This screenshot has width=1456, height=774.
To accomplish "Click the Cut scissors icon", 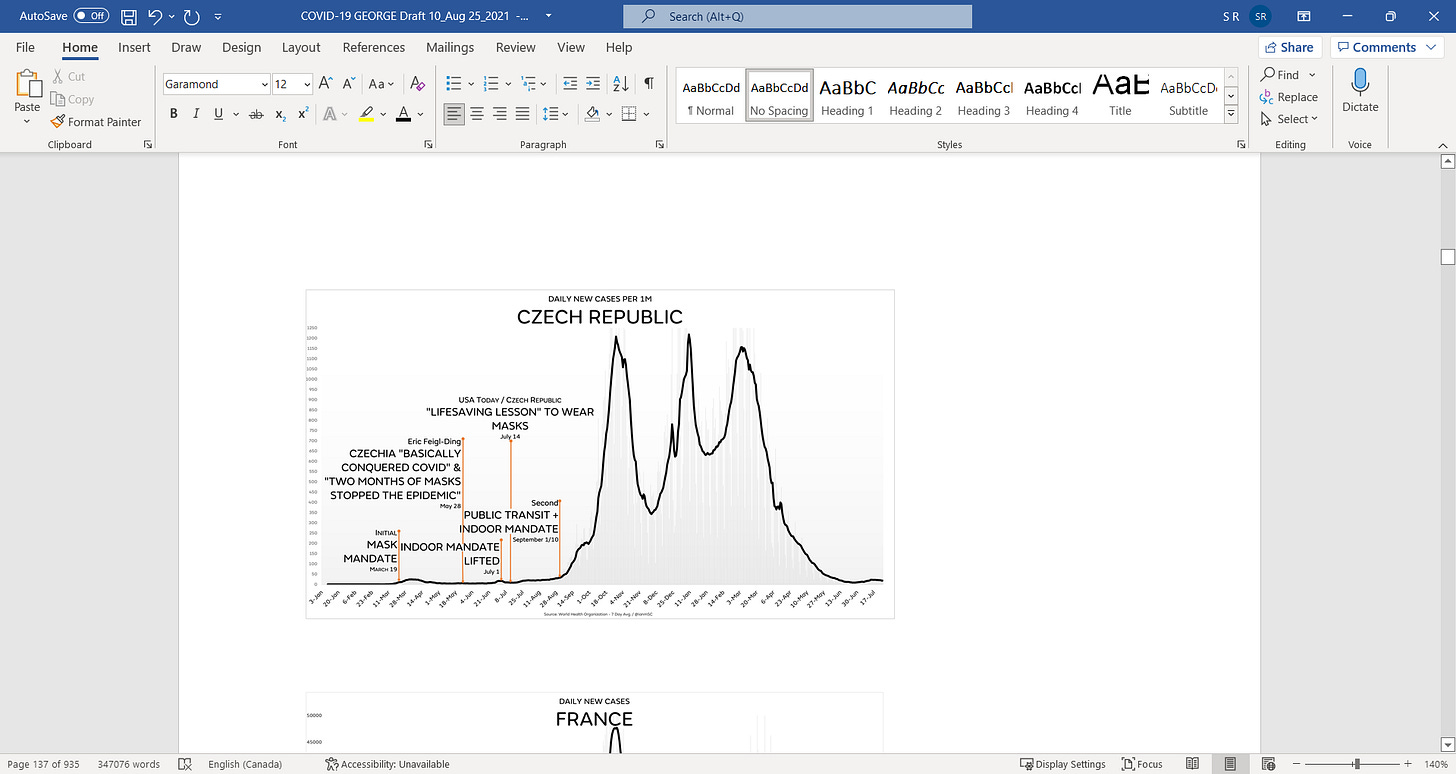I will tap(58, 76).
